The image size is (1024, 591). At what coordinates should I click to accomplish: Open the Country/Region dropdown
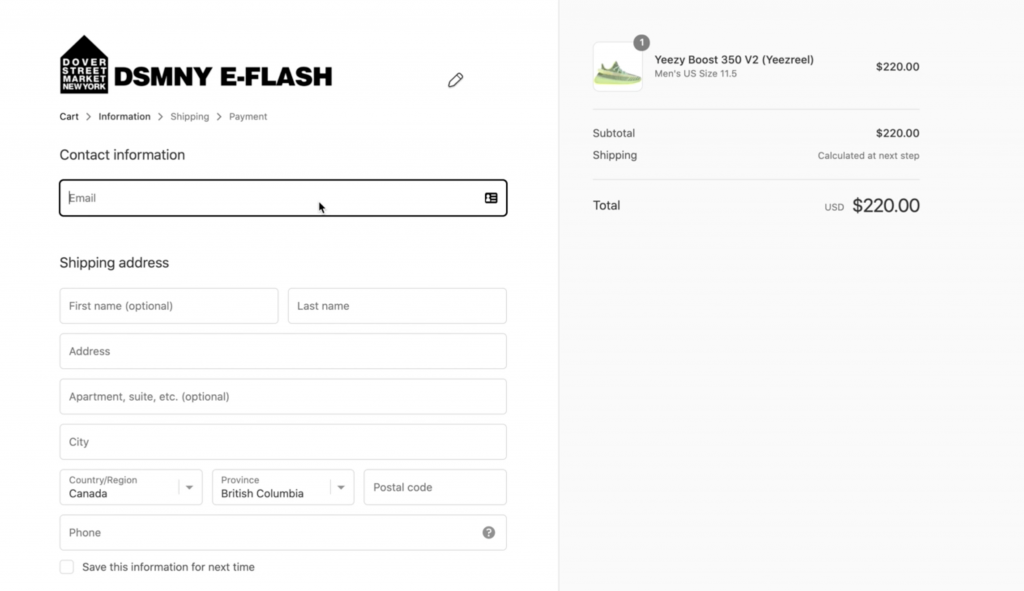point(131,487)
